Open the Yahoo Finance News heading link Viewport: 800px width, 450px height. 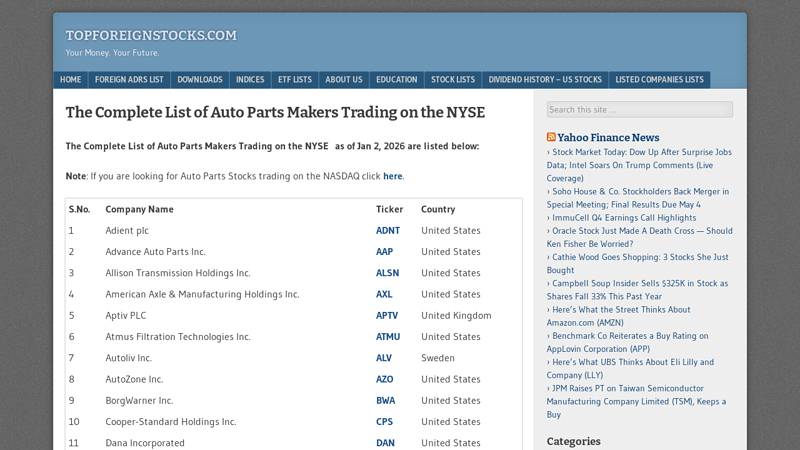pos(608,137)
